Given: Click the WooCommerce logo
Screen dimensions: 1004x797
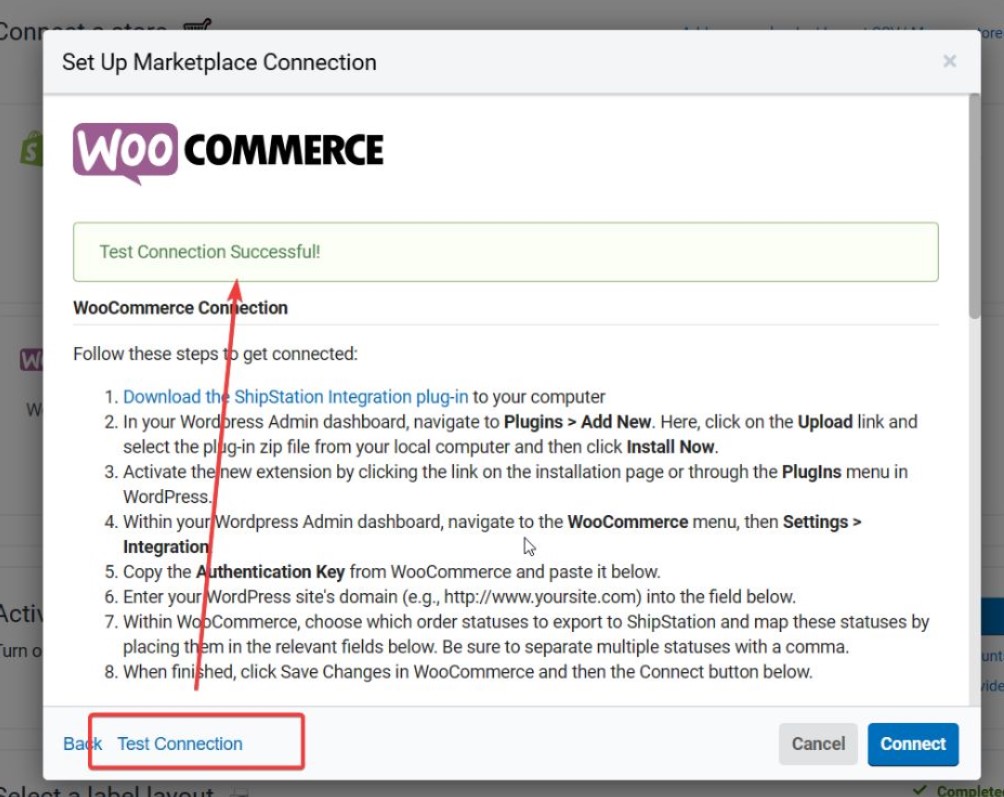Looking at the screenshot, I should click(228, 151).
